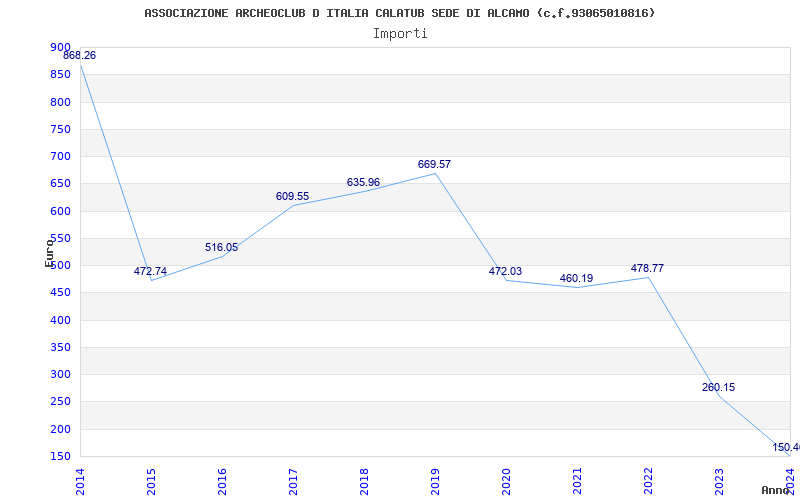Select the chart title with c.f.93065010816
Image resolution: width=800 pixels, height=500 pixels.
coord(399,13)
